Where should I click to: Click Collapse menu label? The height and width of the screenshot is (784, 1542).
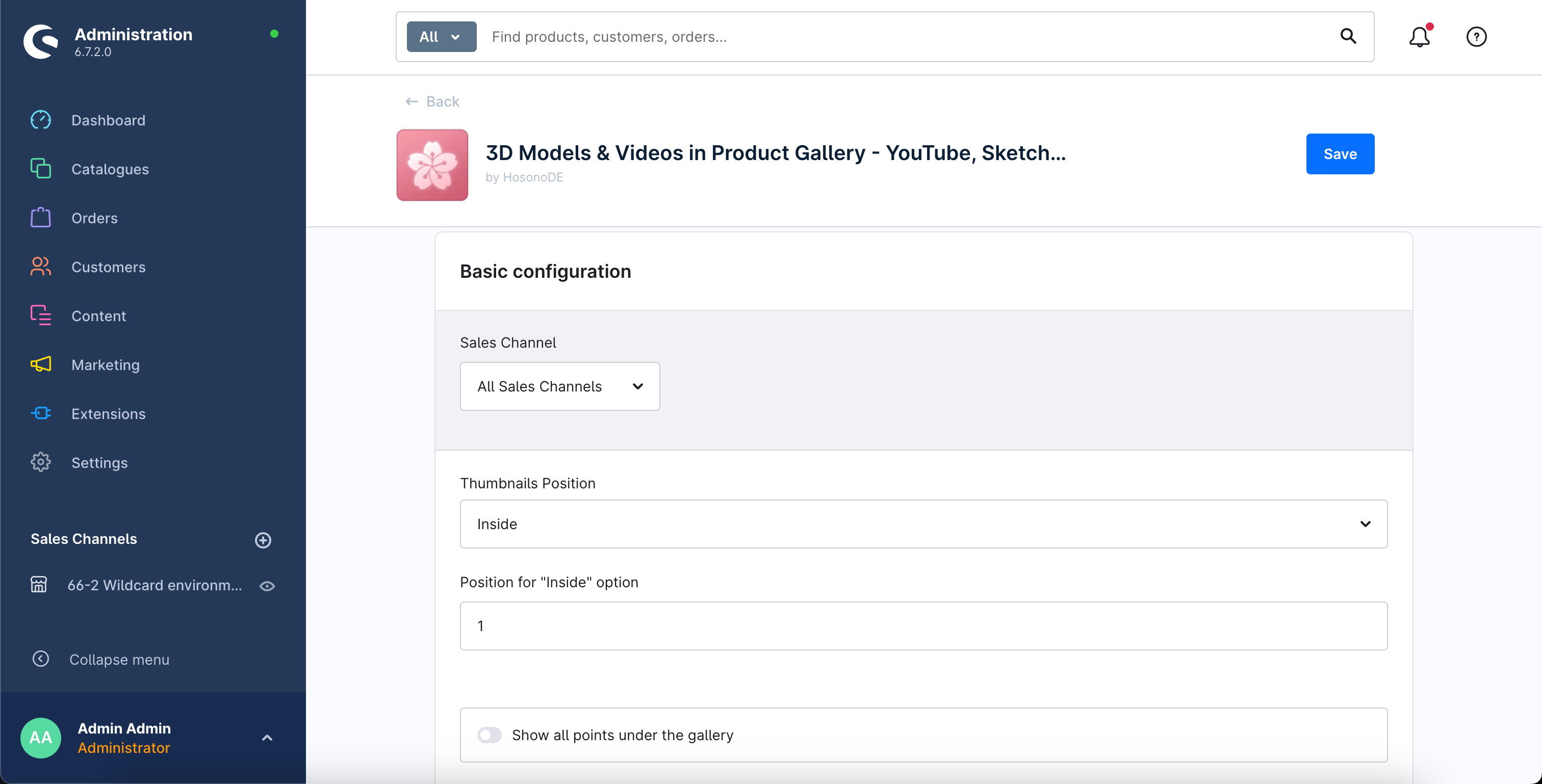click(x=119, y=660)
